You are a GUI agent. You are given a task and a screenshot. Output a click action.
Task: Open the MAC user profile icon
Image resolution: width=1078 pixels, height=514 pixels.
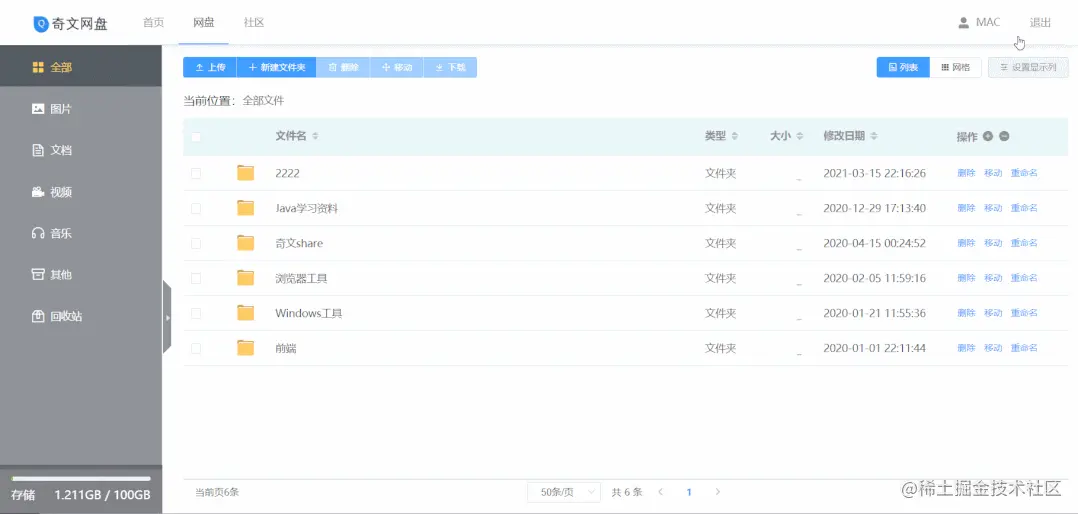coord(964,23)
